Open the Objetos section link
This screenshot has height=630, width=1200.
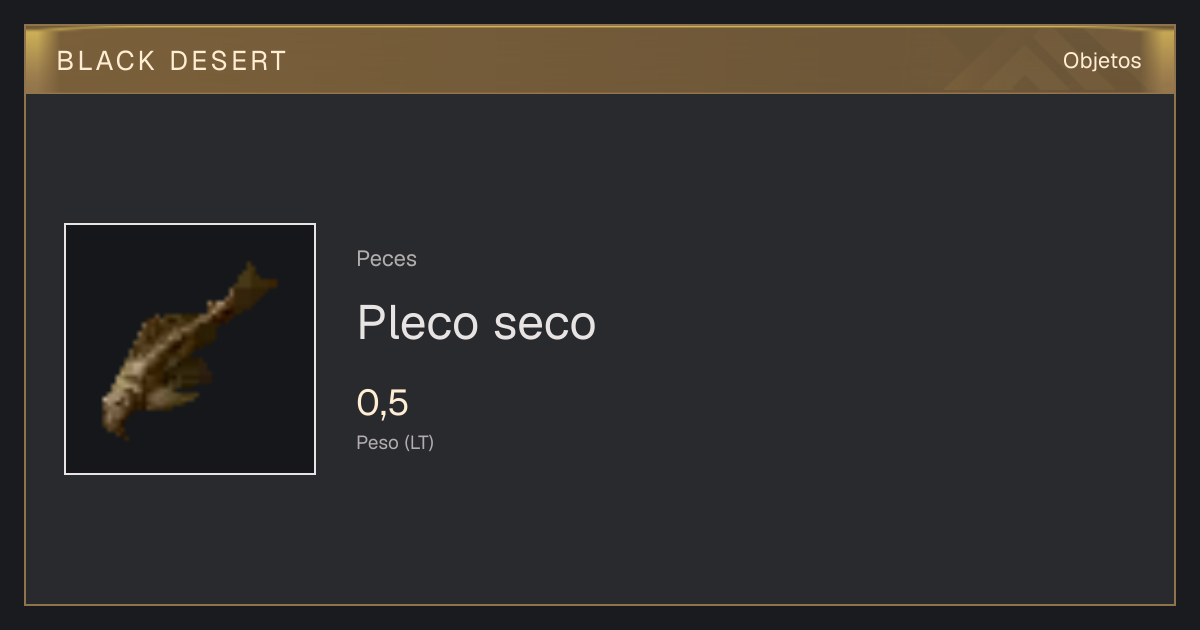(x=1102, y=60)
